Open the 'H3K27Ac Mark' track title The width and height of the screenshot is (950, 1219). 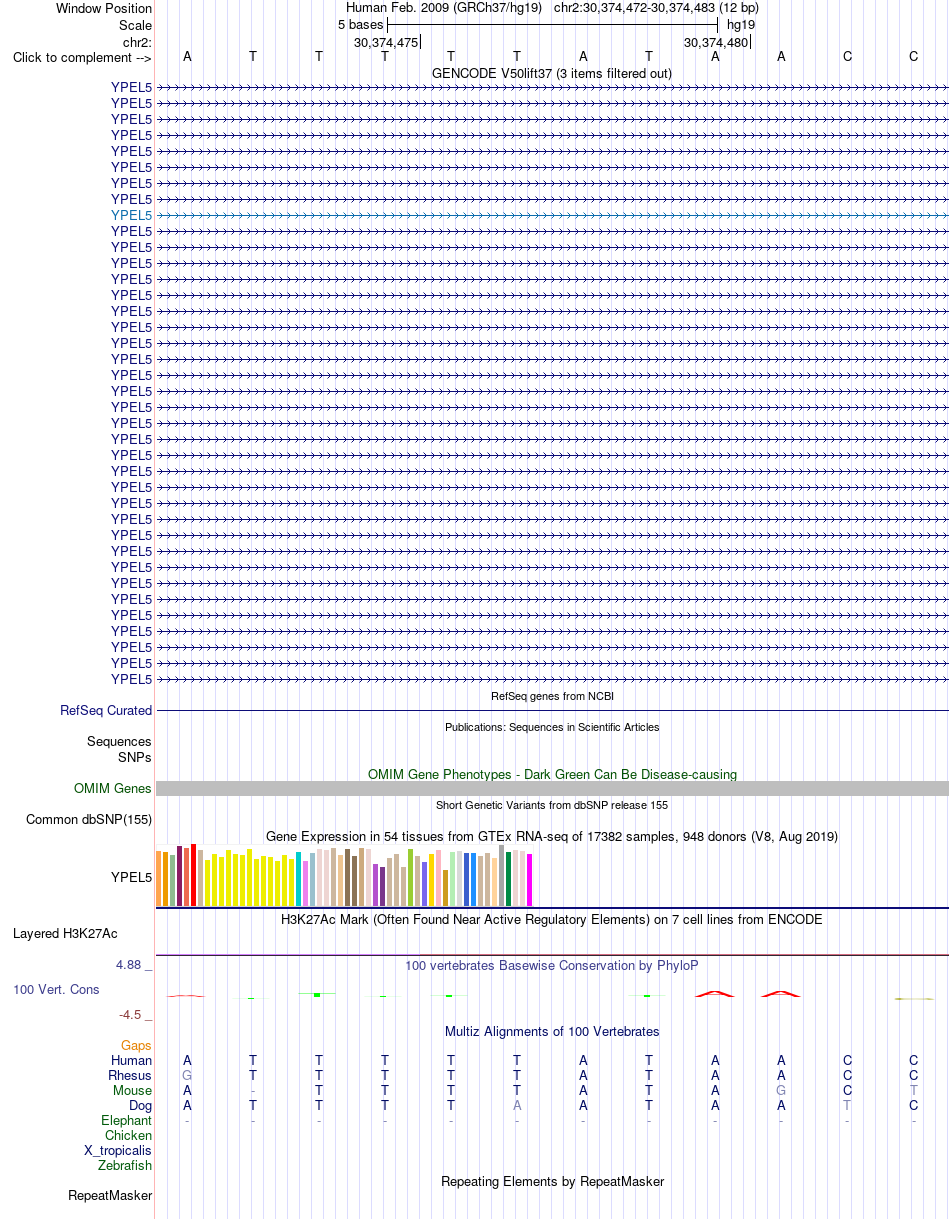pyautogui.click(x=552, y=919)
